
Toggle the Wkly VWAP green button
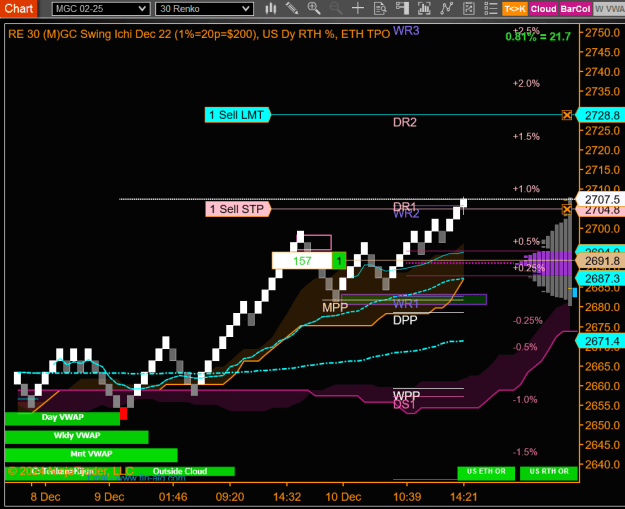[x=77, y=436]
